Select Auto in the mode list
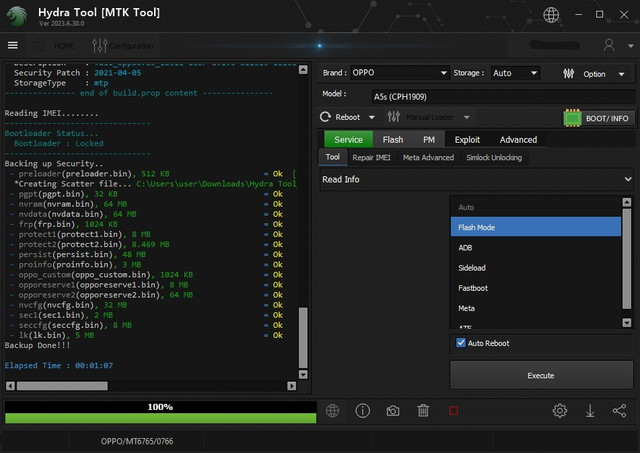The image size is (640, 453). point(536,207)
